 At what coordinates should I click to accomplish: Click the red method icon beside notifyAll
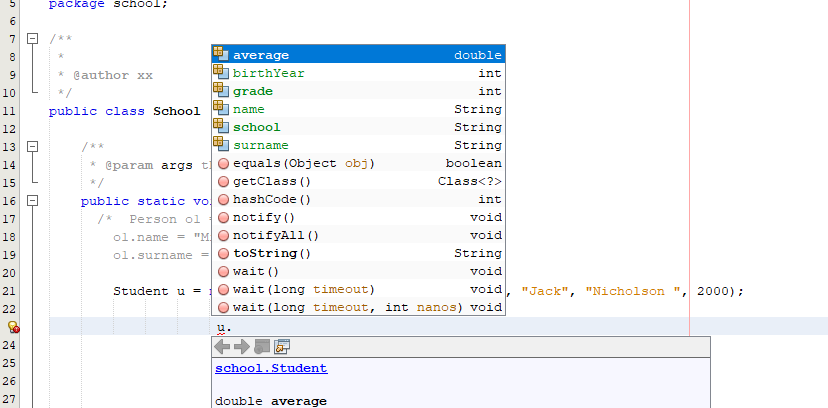pyautogui.click(x=223, y=235)
